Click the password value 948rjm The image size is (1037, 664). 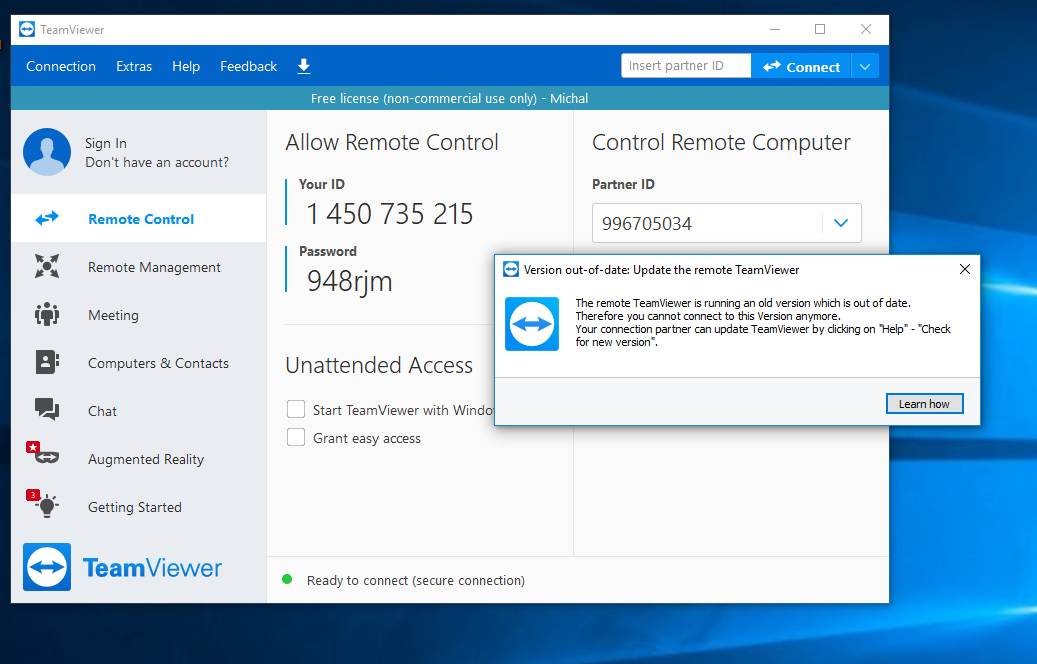pyautogui.click(x=349, y=281)
